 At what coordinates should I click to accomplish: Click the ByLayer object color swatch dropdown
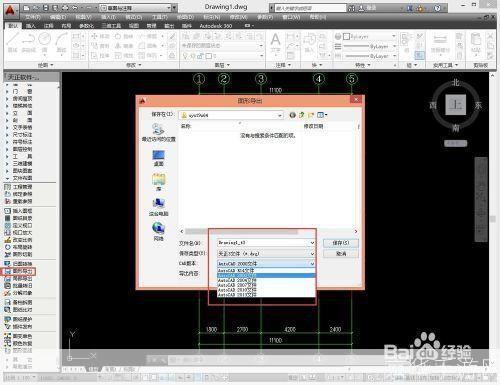pos(370,36)
